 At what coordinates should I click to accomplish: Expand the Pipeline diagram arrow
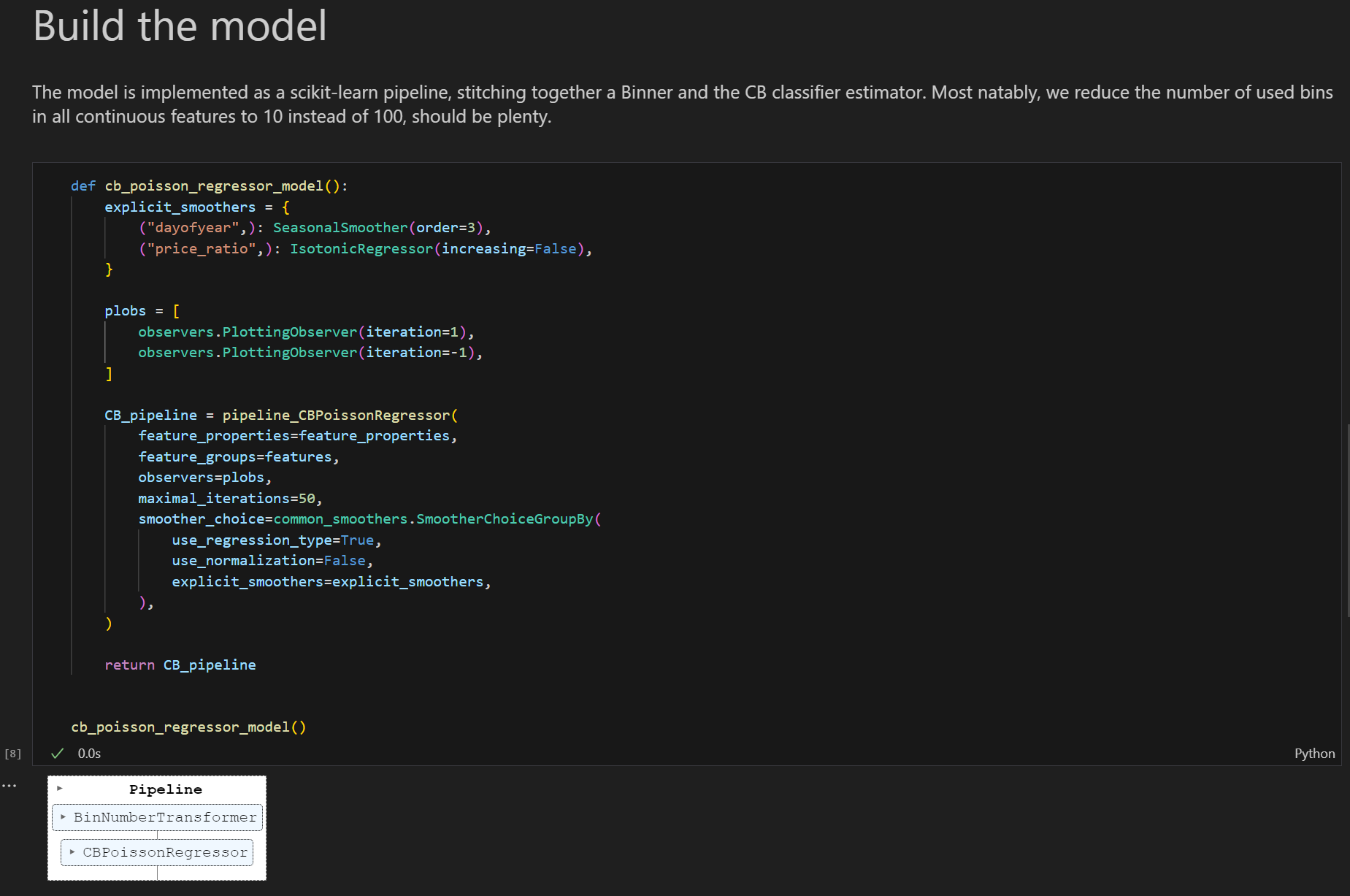(60, 789)
